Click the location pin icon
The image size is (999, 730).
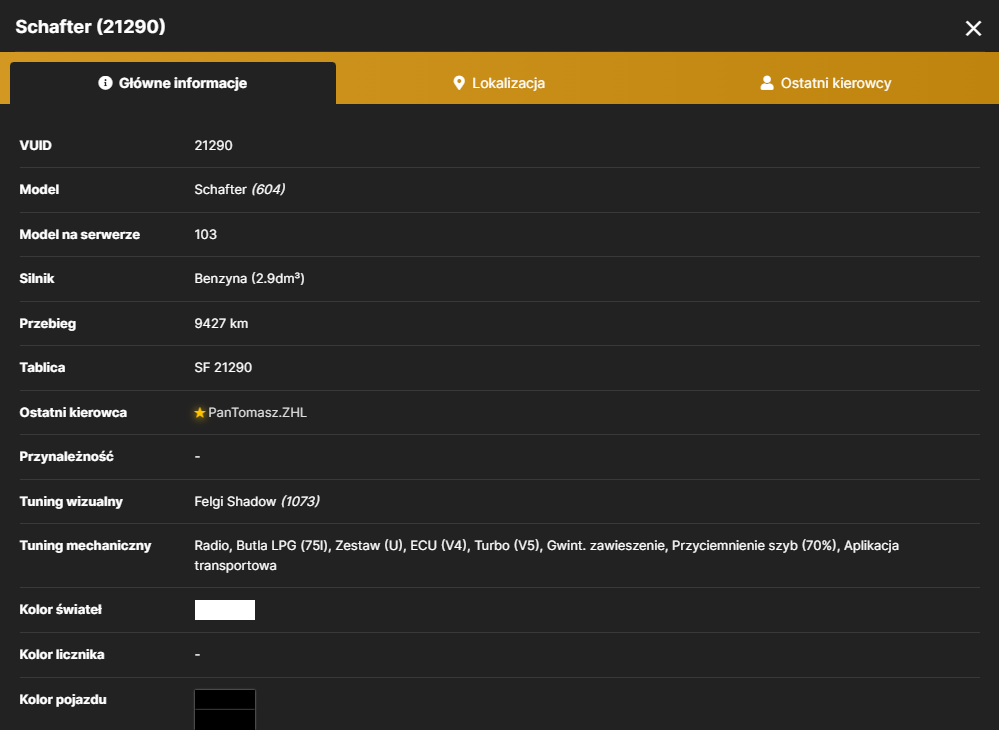(x=458, y=83)
